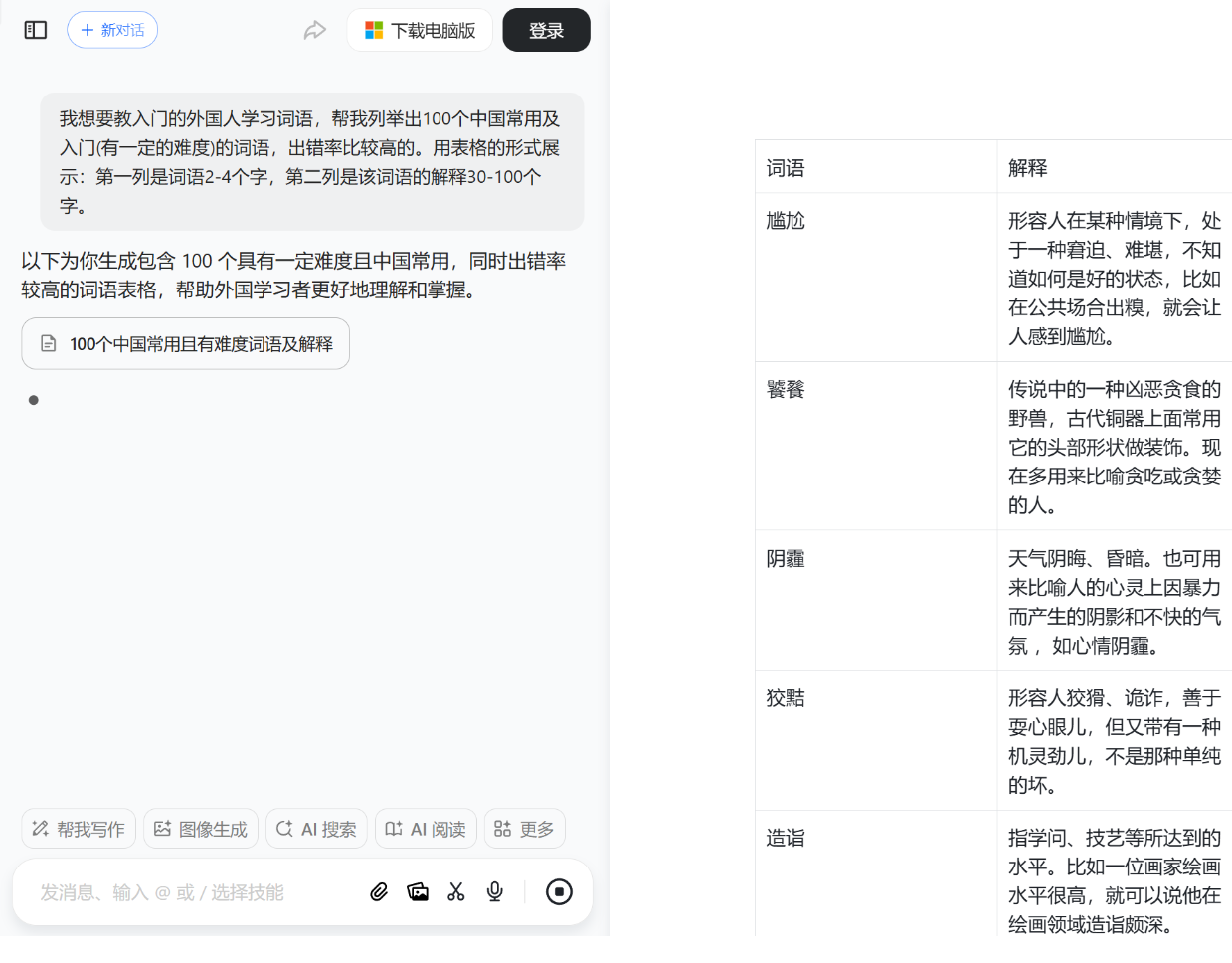Select the 帮我写作 skill
1232x963 pixels.
[79, 829]
